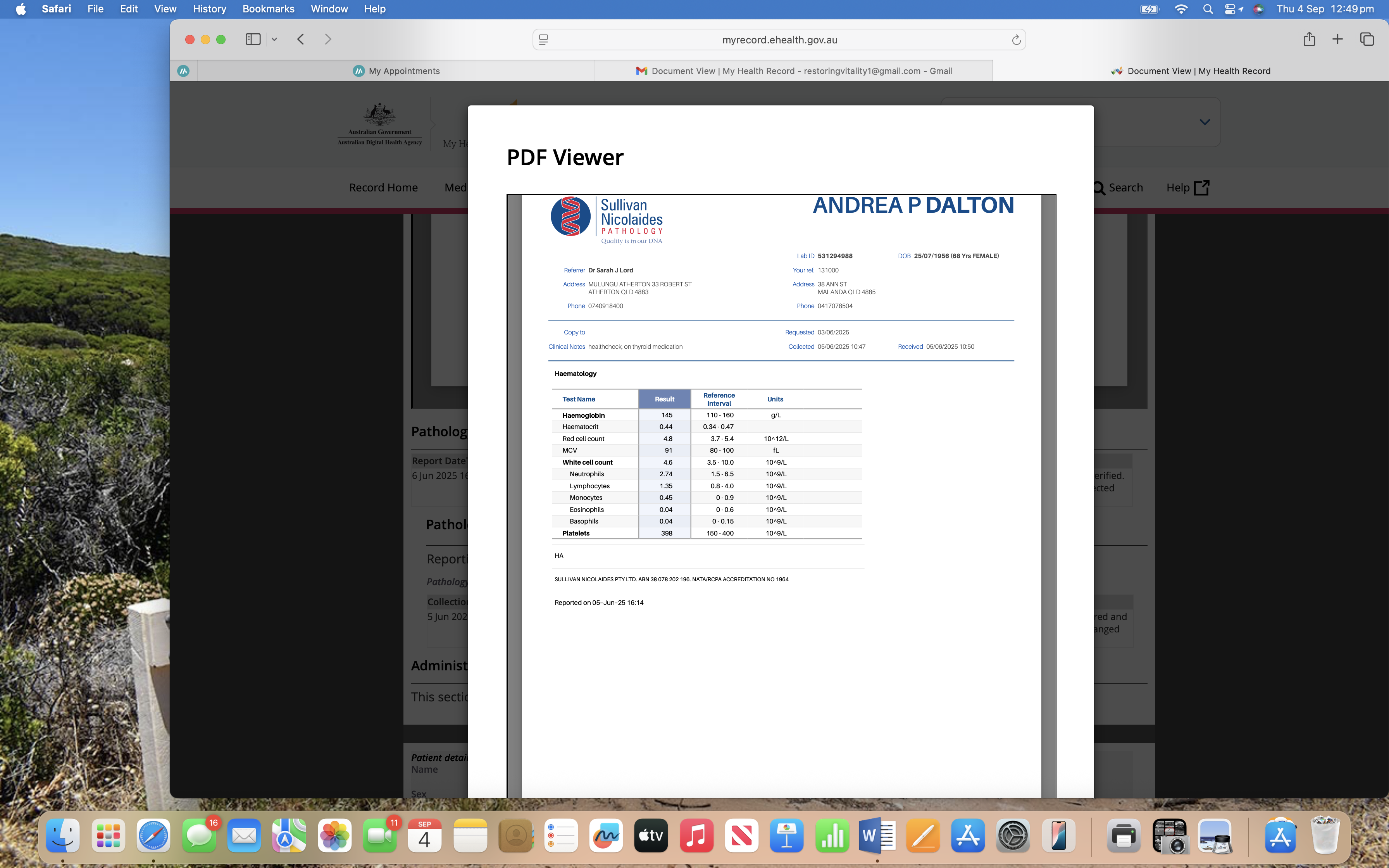1389x868 pixels.
Task: Open sidebar options dropdown chevron
Action: [274, 40]
